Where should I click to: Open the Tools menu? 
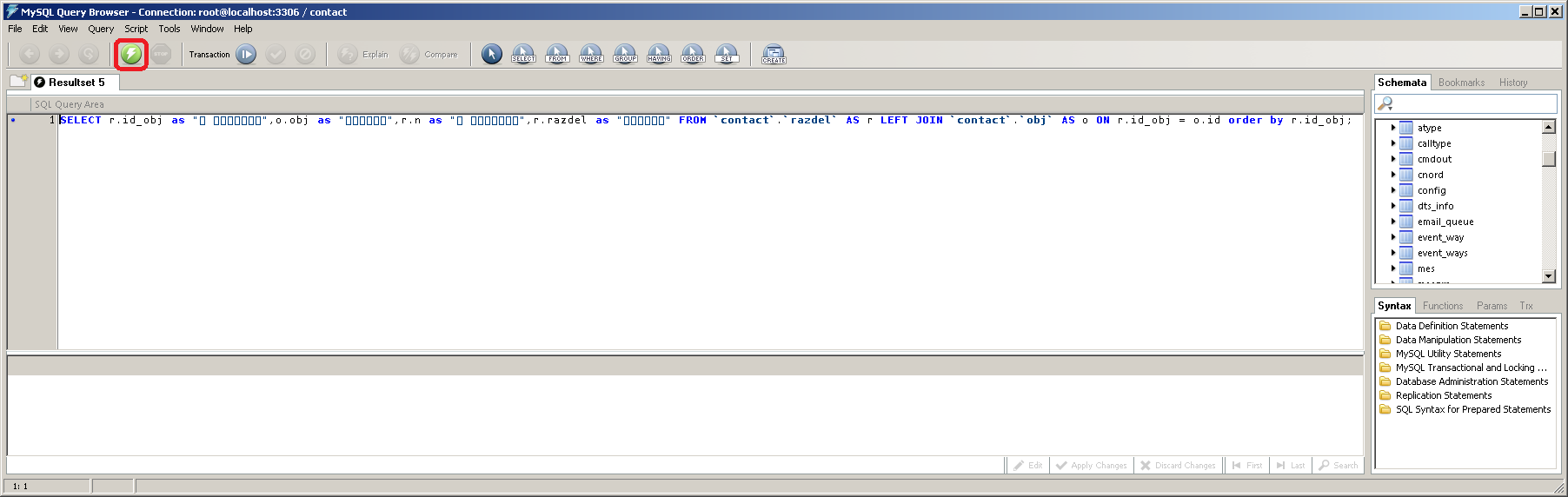click(x=169, y=29)
